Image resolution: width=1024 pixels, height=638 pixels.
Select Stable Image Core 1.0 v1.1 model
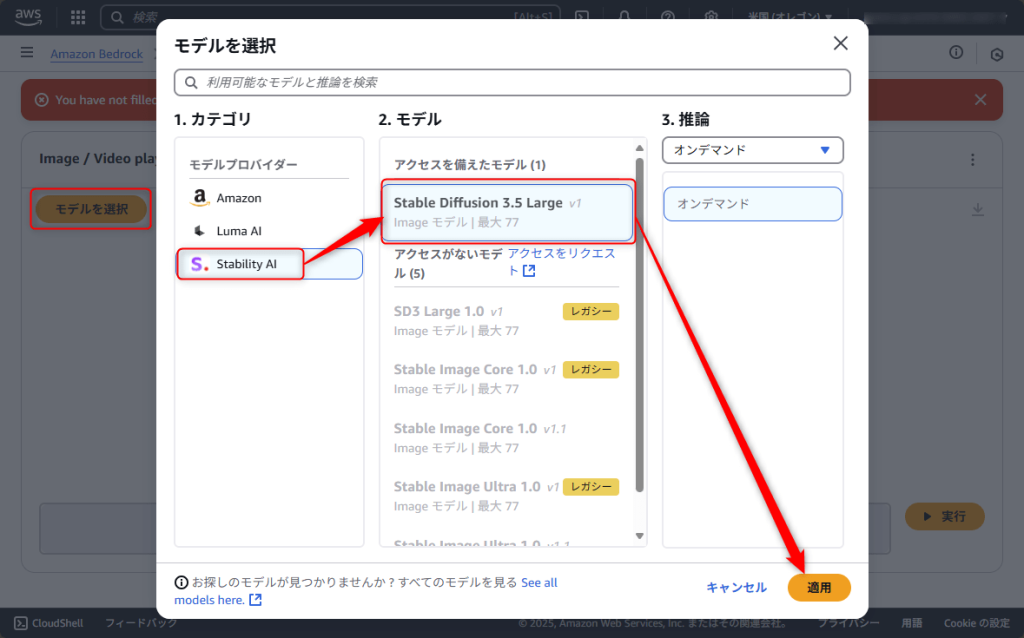point(506,438)
